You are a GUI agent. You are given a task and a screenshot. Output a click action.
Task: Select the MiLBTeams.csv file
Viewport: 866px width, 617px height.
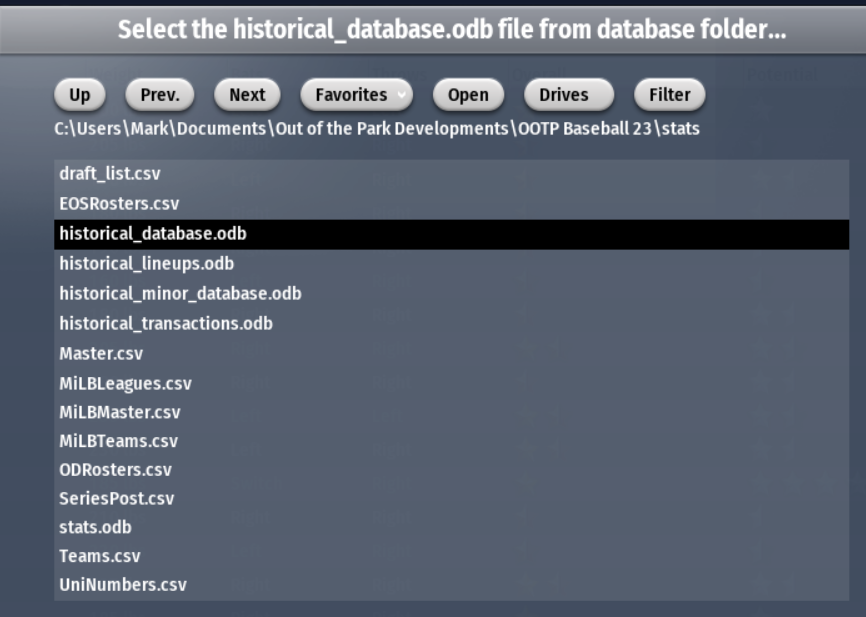[118, 441]
